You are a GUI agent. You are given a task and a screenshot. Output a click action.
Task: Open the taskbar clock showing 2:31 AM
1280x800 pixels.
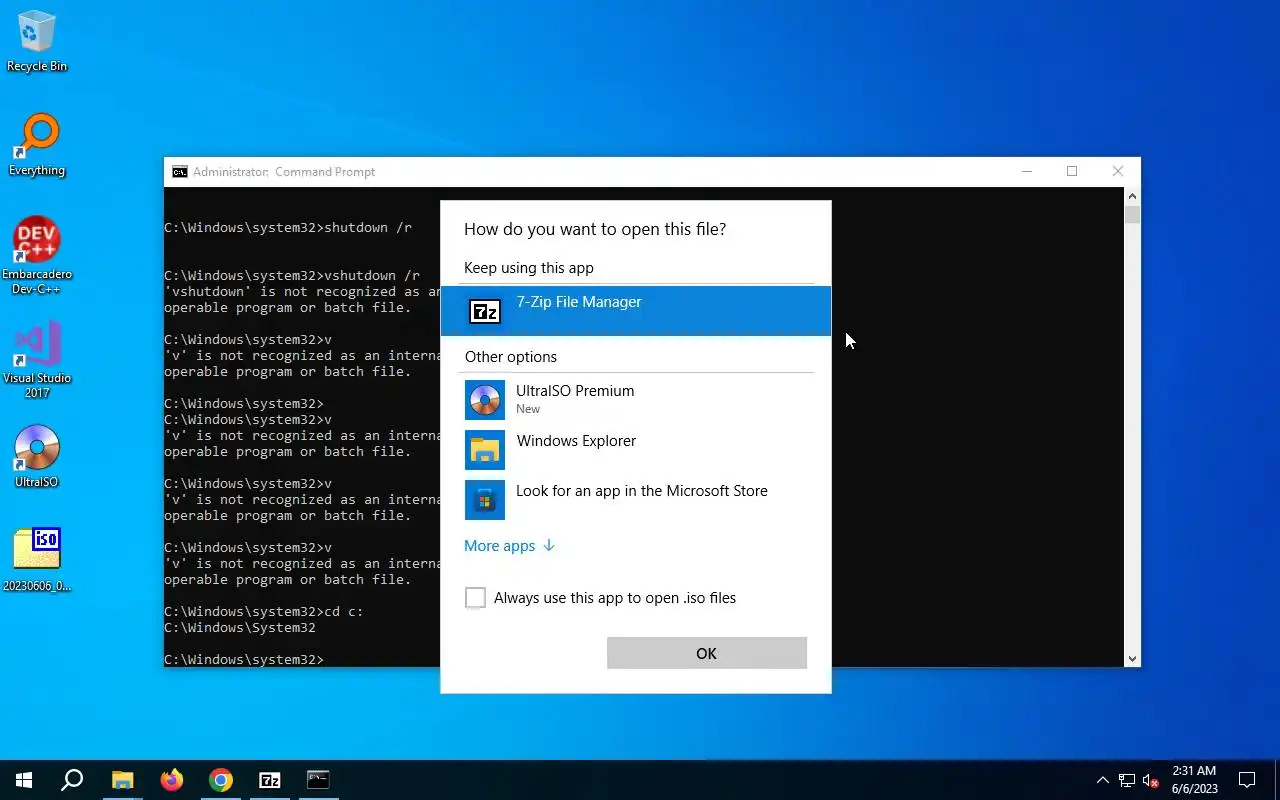pyautogui.click(x=1194, y=780)
